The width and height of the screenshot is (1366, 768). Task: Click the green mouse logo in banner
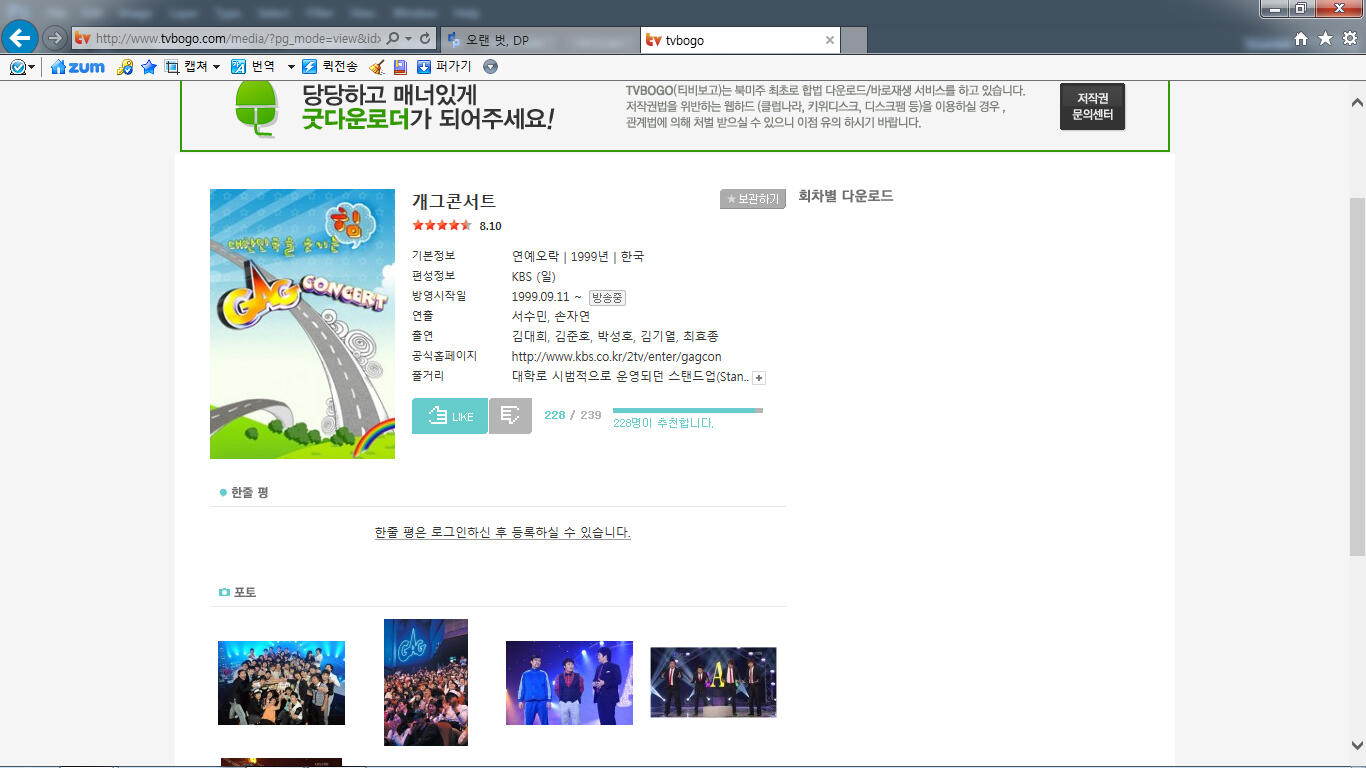coord(257,107)
